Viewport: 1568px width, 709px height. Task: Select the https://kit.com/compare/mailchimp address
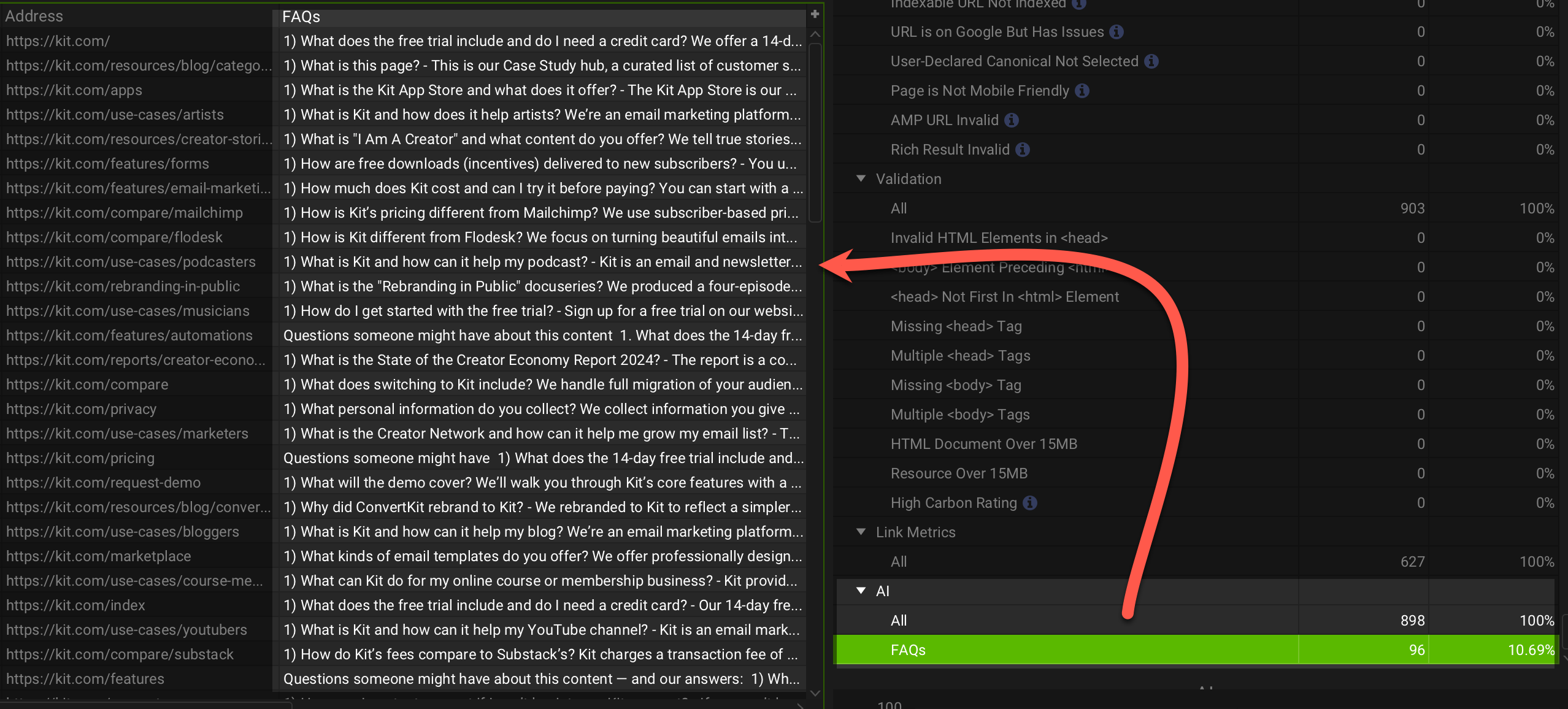pos(125,213)
